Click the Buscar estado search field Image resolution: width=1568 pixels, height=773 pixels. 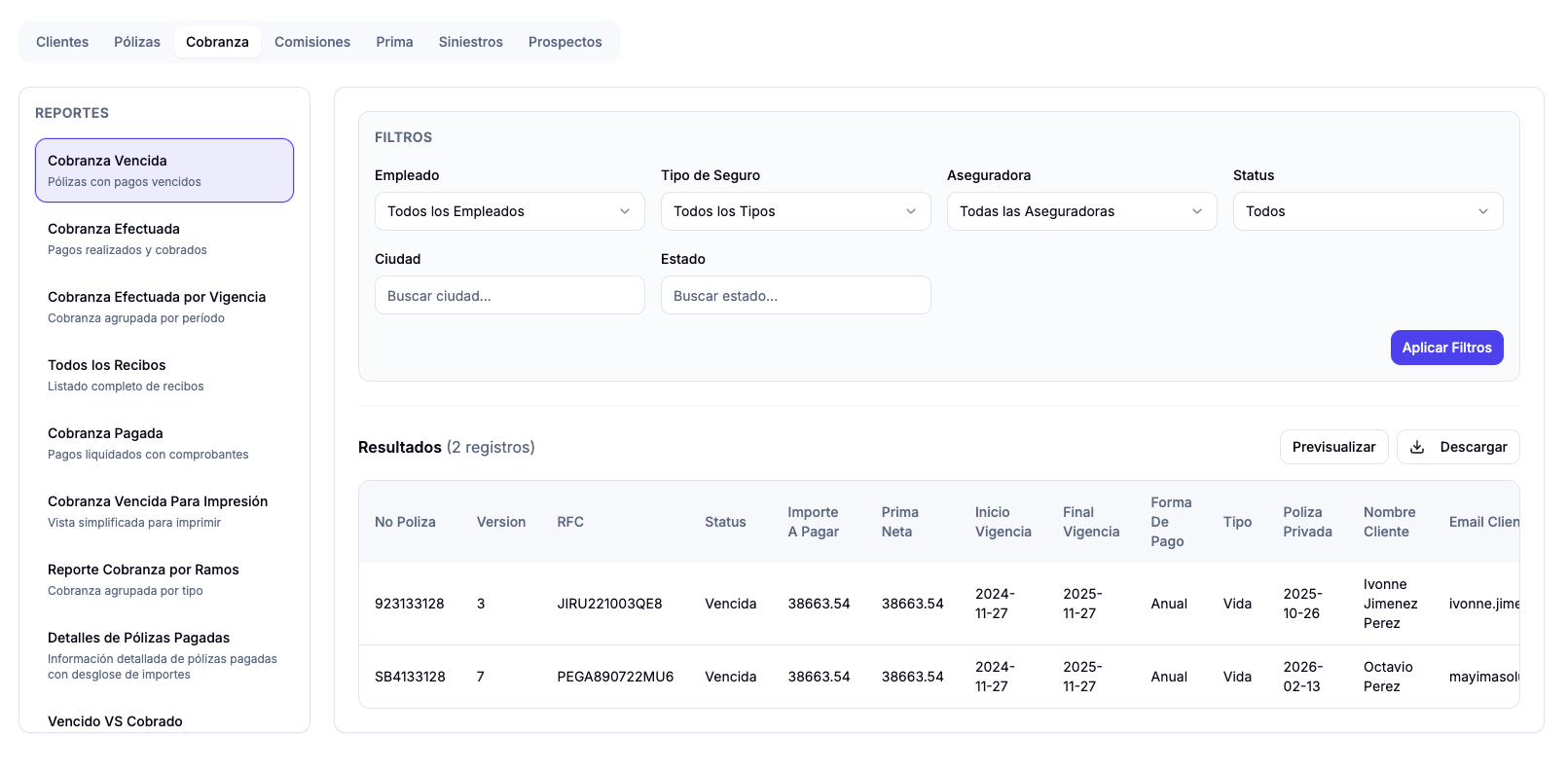795,295
